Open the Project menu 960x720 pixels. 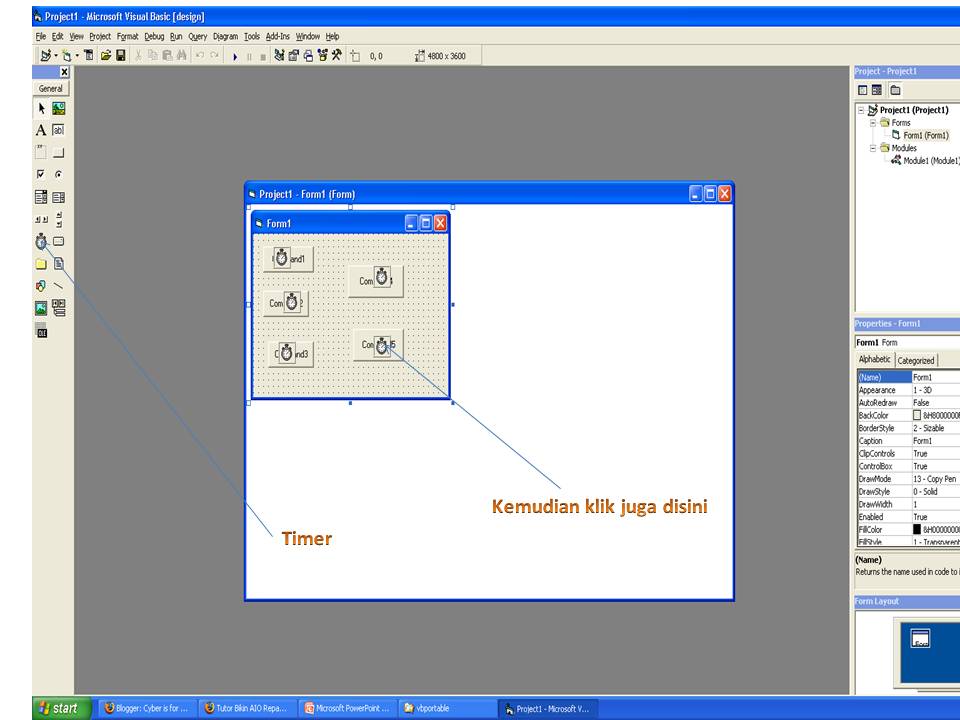pos(100,36)
